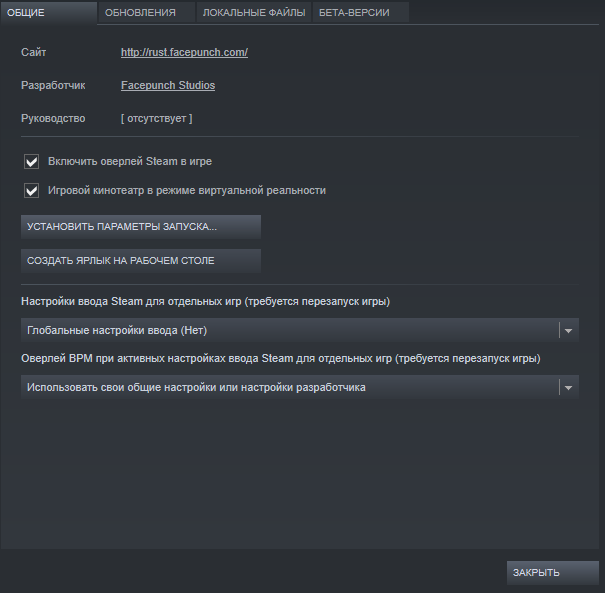Click СОЗДАТЬ ЯРЛЫК НА РАБОЧЕМ СТОЛЕ button
This screenshot has height=593, width=605.
pos(141,261)
